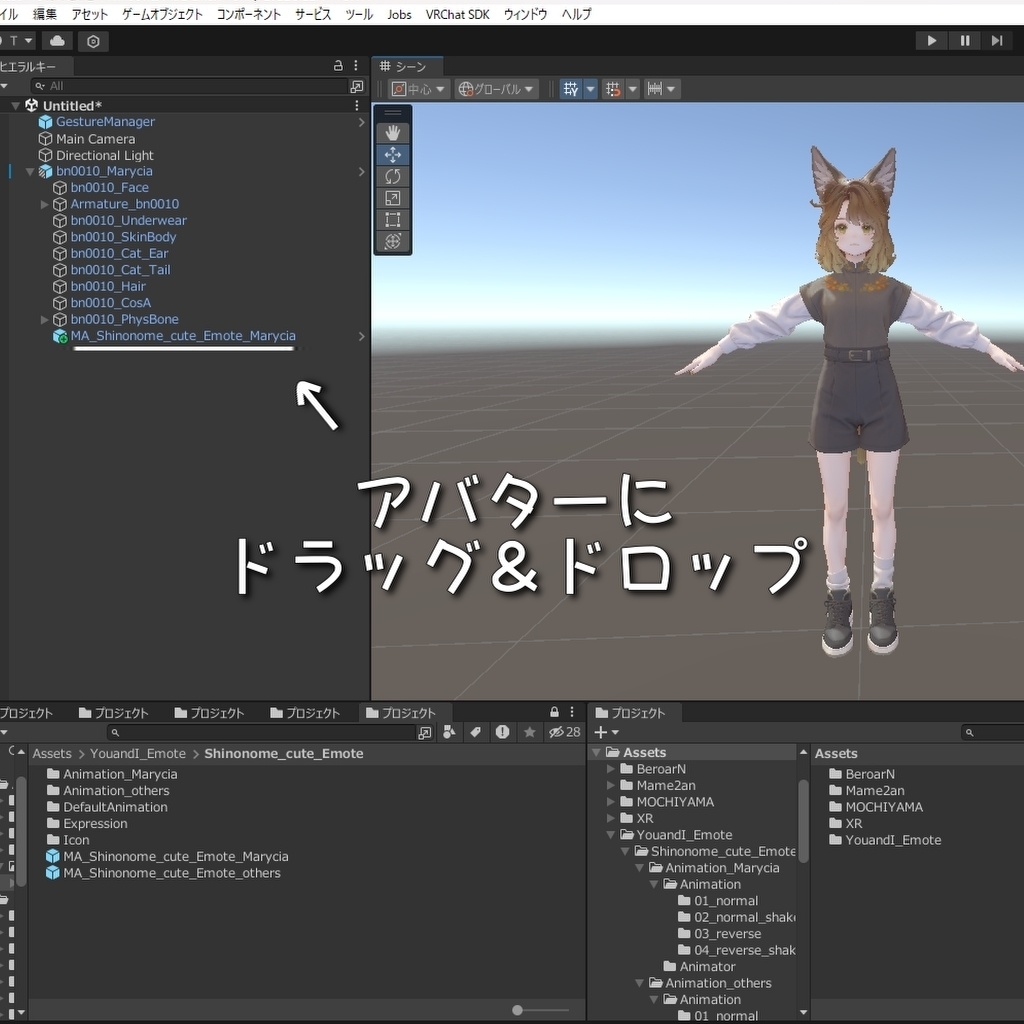
Task: Click the Pause button
Action: tap(965, 40)
